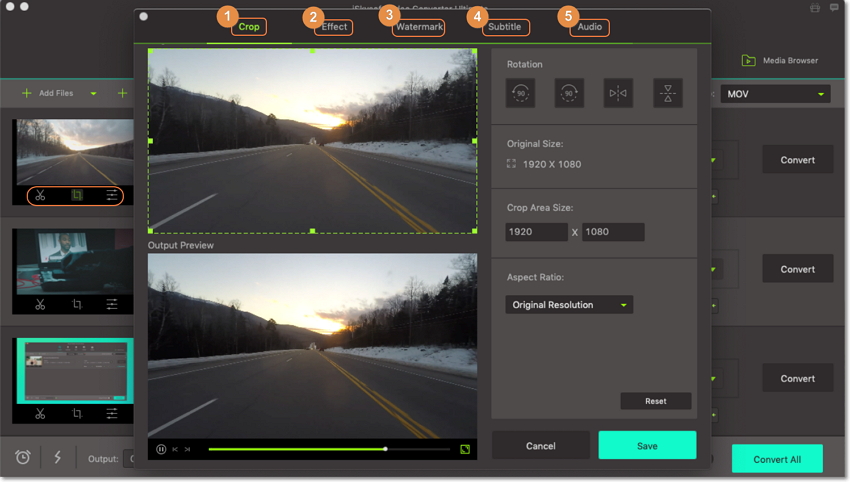The height and width of the screenshot is (482, 850).
Task: Open effects adjust icon under second video
Action: (112, 304)
